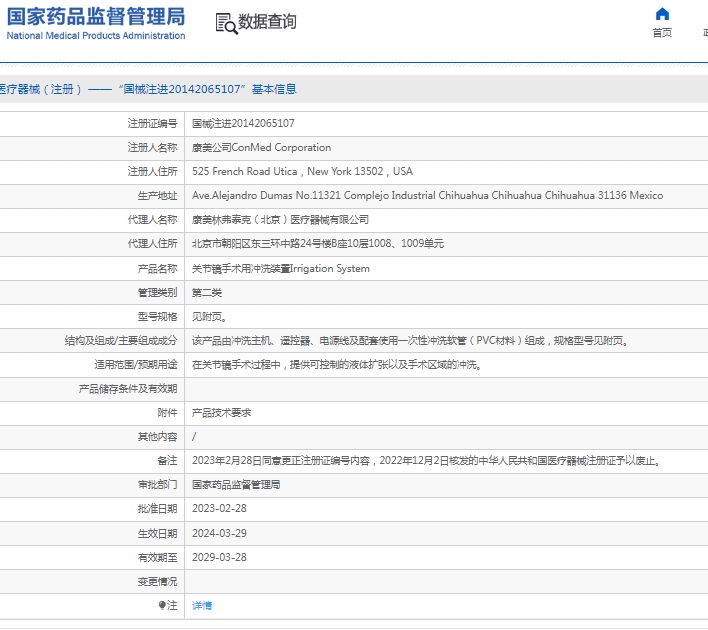Click the bullet icon beside 注 label
This screenshot has height=630, width=708.
(x=162, y=605)
